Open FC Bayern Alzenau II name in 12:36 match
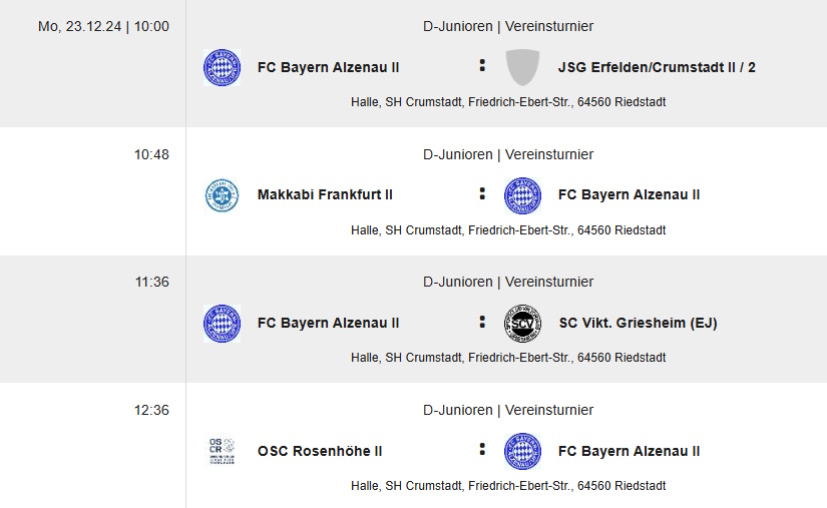The width and height of the screenshot is (827, 508). click(x=629, y=451)
